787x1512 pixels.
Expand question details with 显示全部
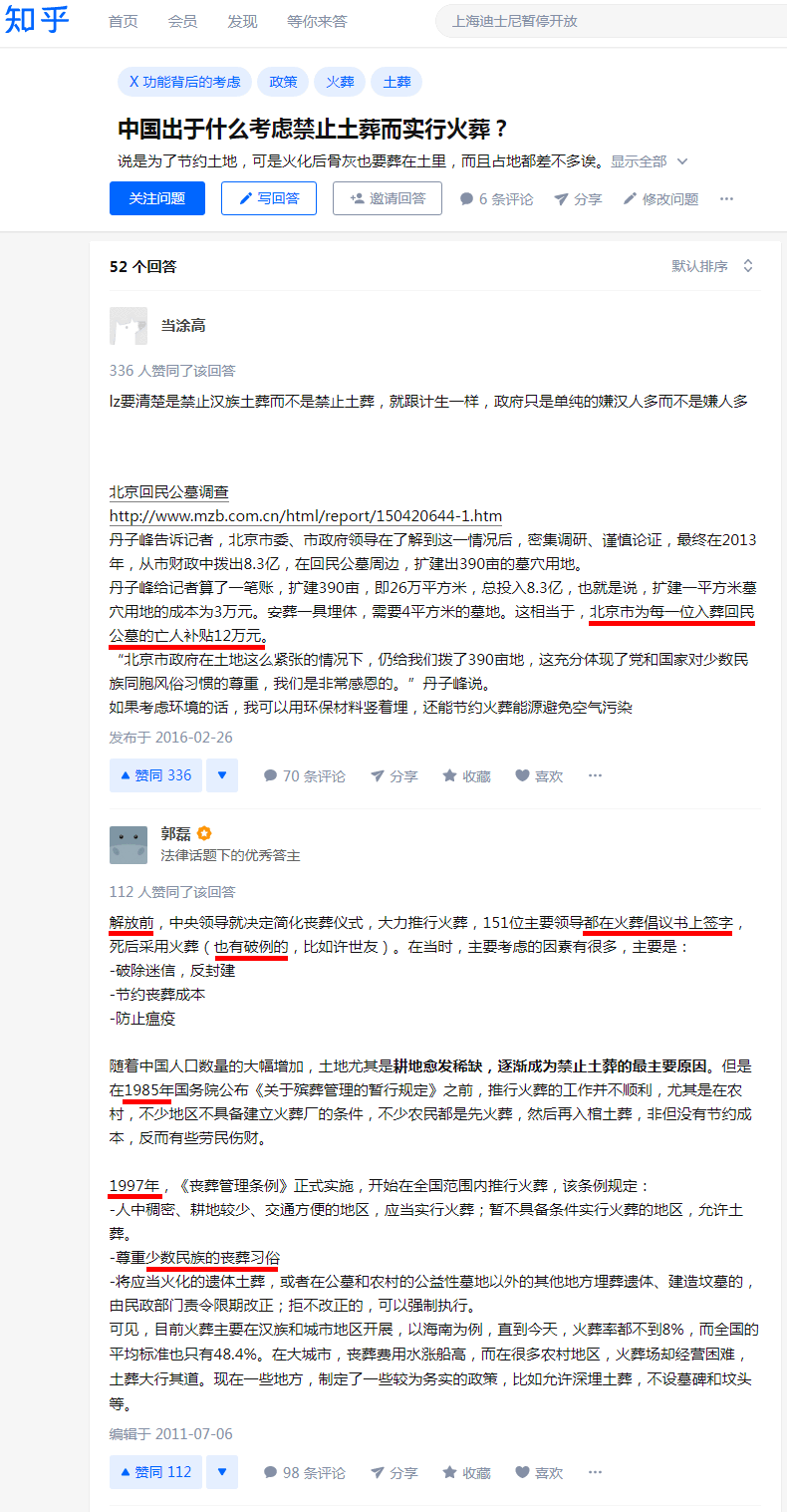tap(650, 161)
